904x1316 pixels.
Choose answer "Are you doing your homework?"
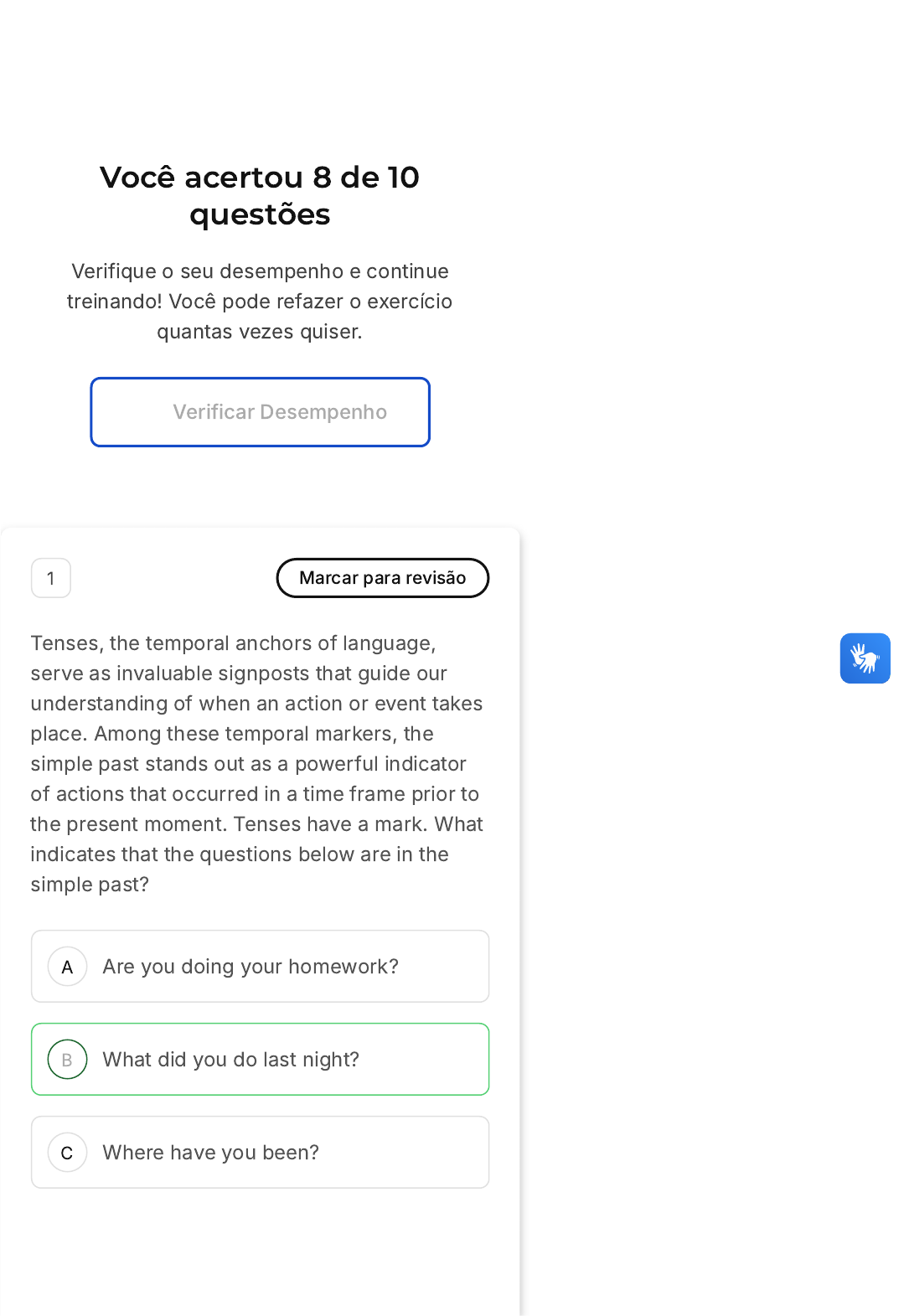point(251,967)
